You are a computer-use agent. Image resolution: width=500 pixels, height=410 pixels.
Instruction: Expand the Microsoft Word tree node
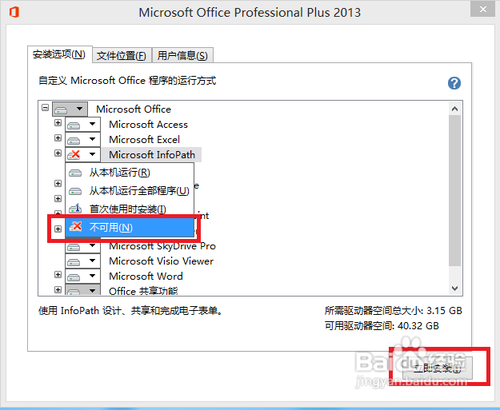pos(58,275)
